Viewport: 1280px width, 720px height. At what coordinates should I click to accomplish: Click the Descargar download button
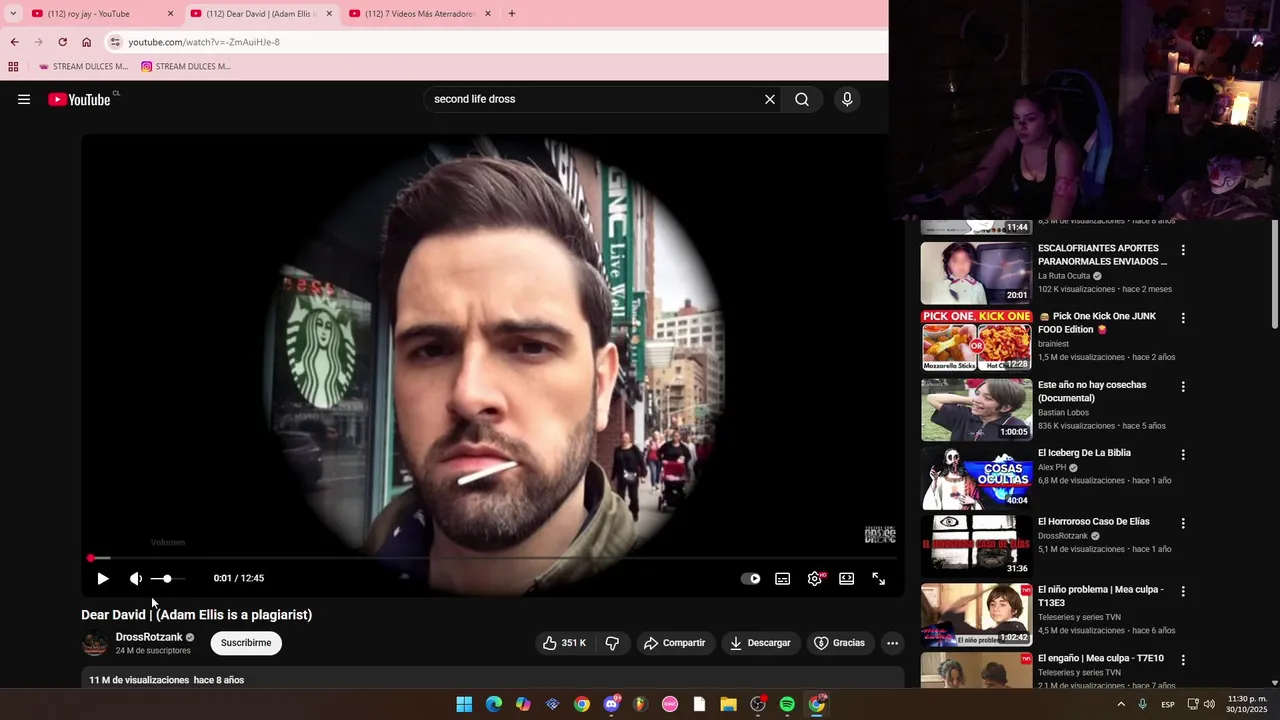coord(760,643)
